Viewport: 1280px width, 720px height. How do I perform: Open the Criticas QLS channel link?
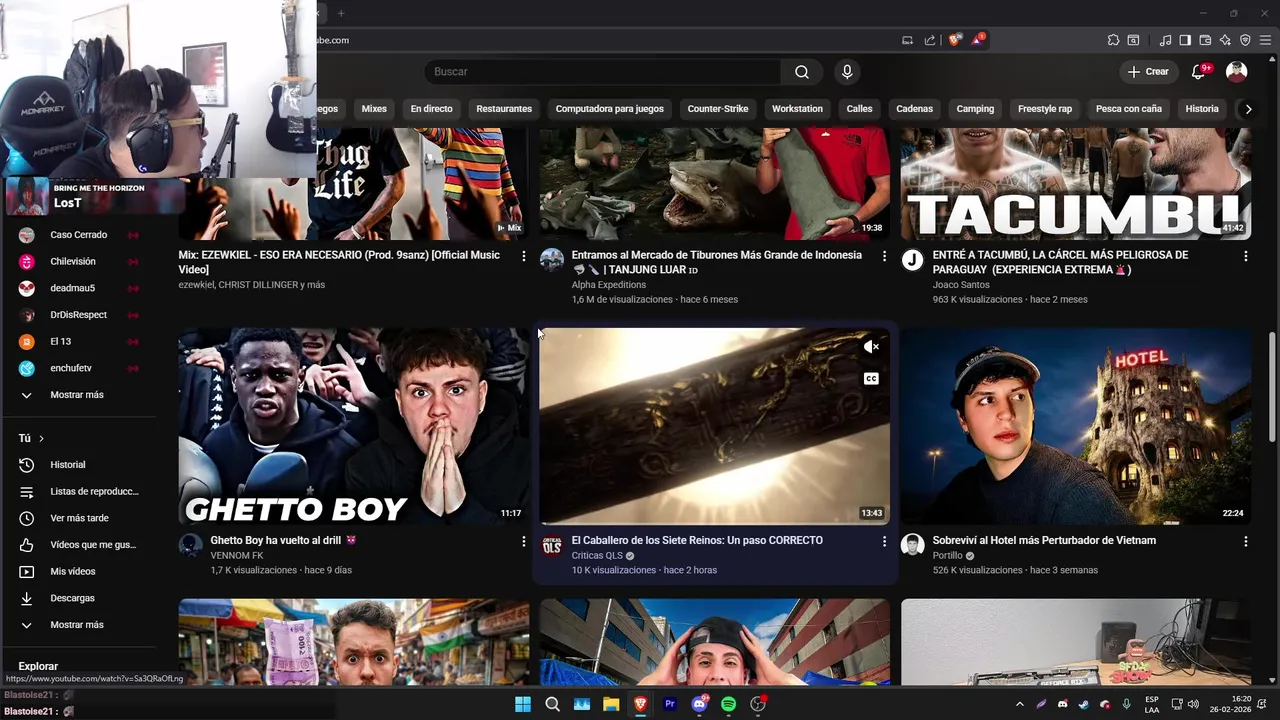point(597,556)
